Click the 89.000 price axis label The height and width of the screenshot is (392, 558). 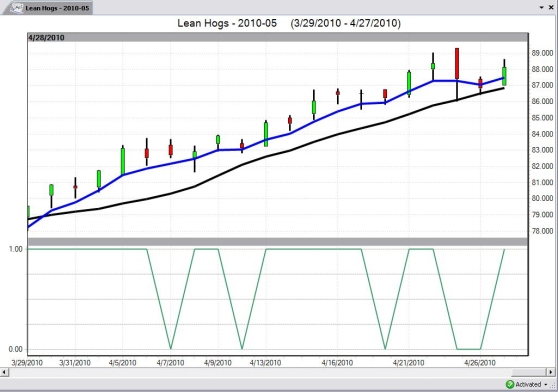pyautogui.click(x=542, y=53)
